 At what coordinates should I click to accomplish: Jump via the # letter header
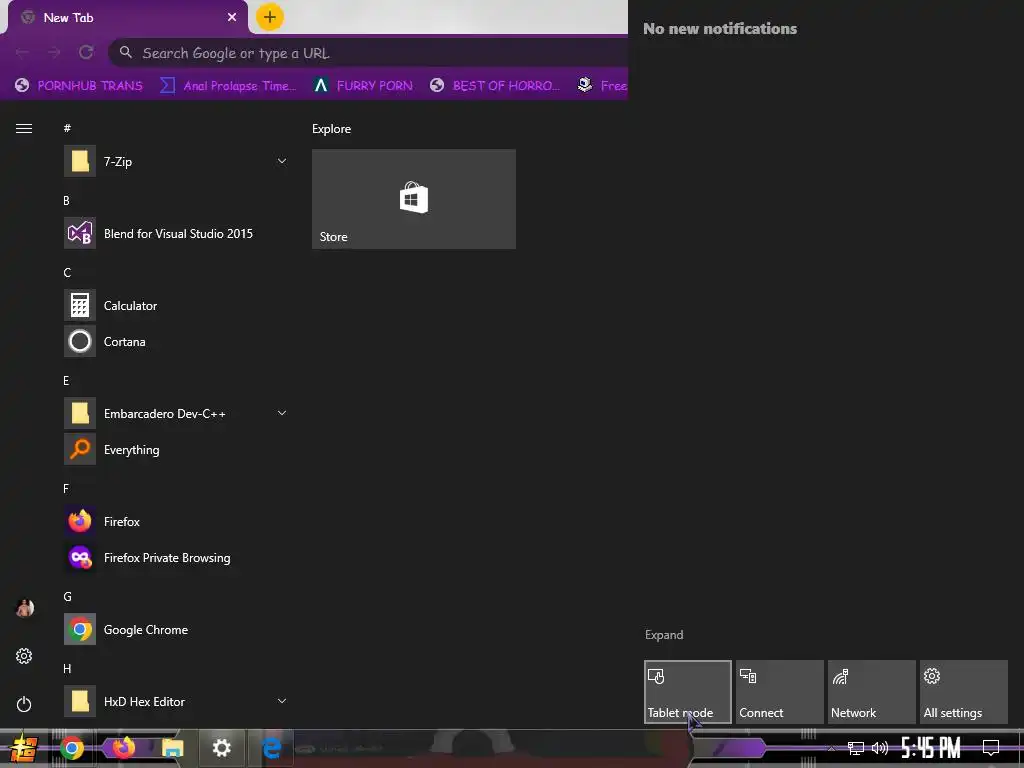[67, 128]
